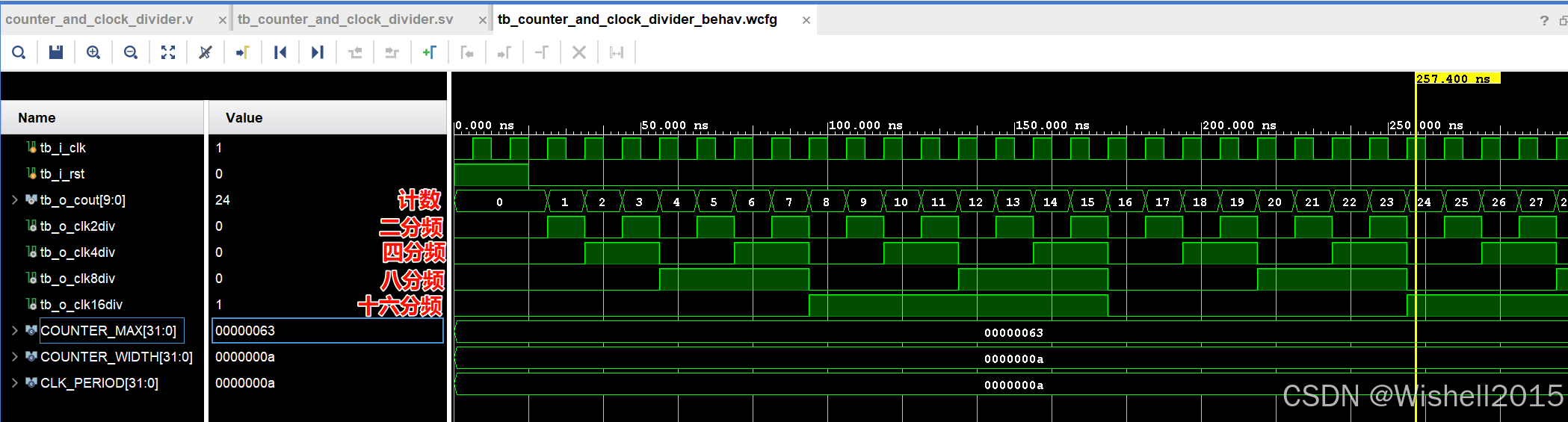Add a marker to the waveform
The height and width of the screenshot is (422, 1568).
tap(430, 52)
